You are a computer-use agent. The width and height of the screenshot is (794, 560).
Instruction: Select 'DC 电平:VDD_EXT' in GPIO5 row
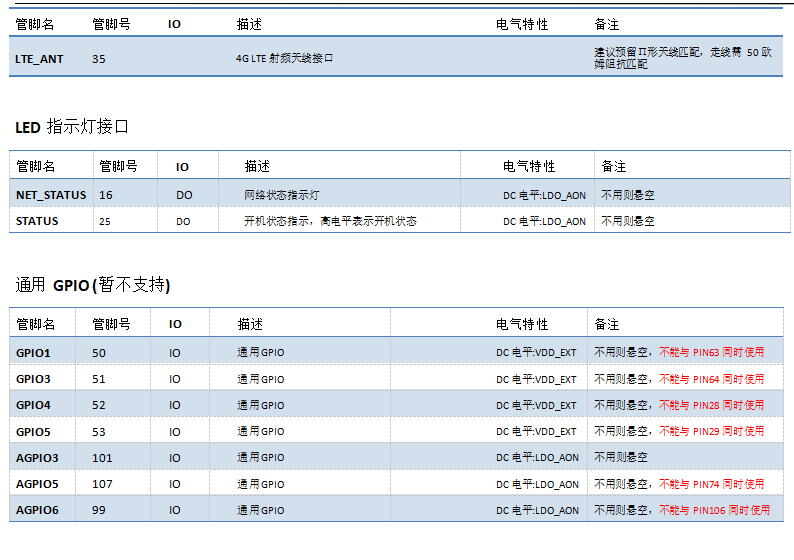coord(536,431)
